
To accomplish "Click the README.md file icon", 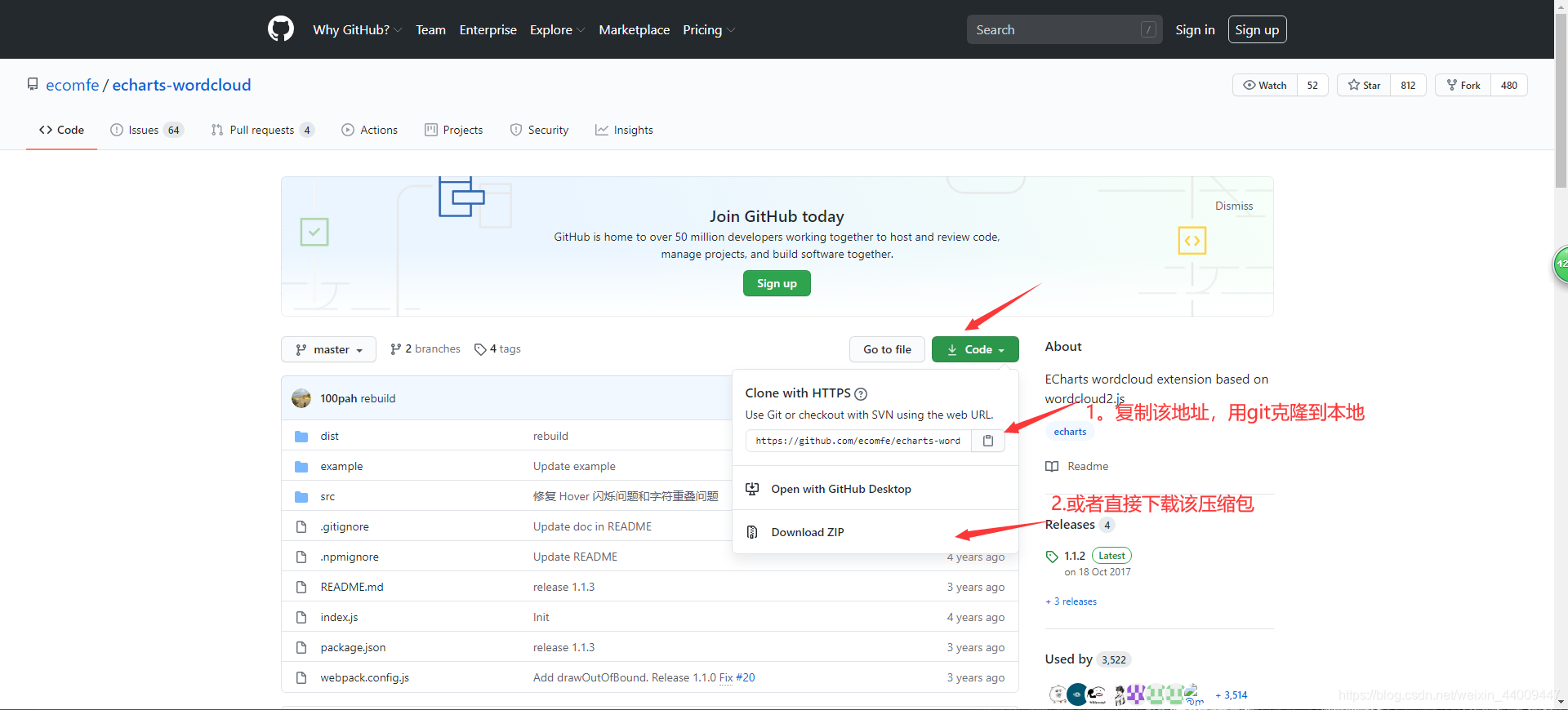I will pyautogui.click(x=301, y=588).
